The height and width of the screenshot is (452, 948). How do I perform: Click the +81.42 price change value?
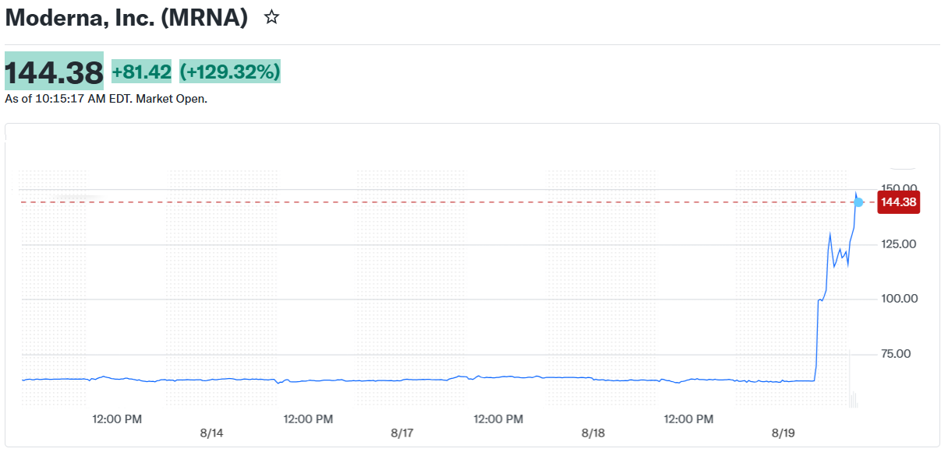[x=141, y=73]
